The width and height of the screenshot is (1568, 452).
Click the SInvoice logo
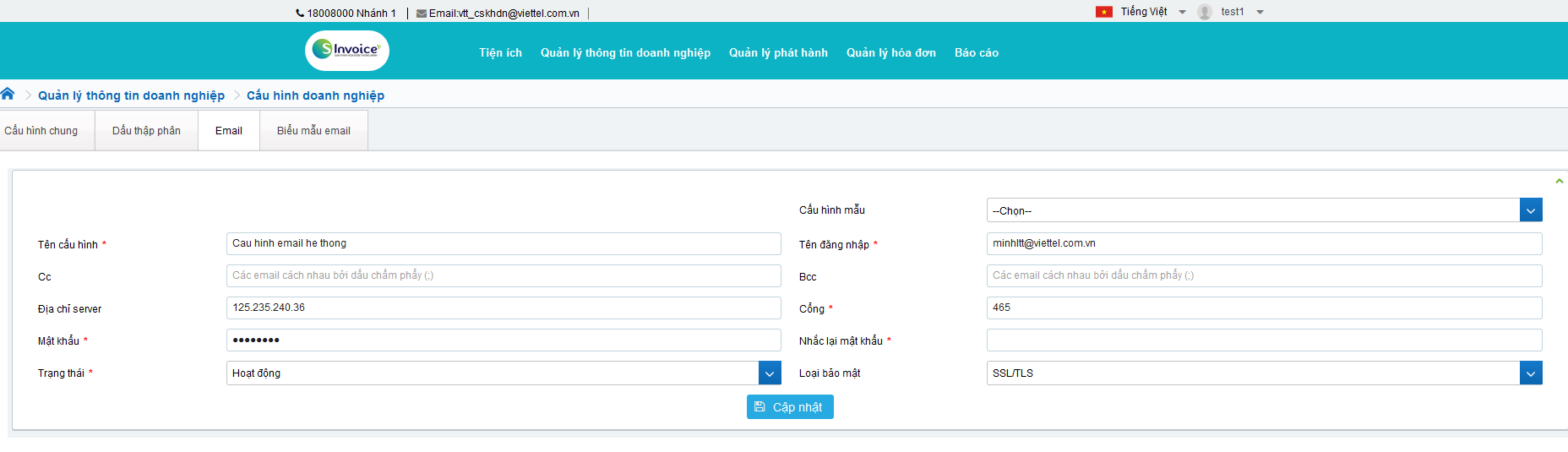pyautogui.click(x=346, y=50)
